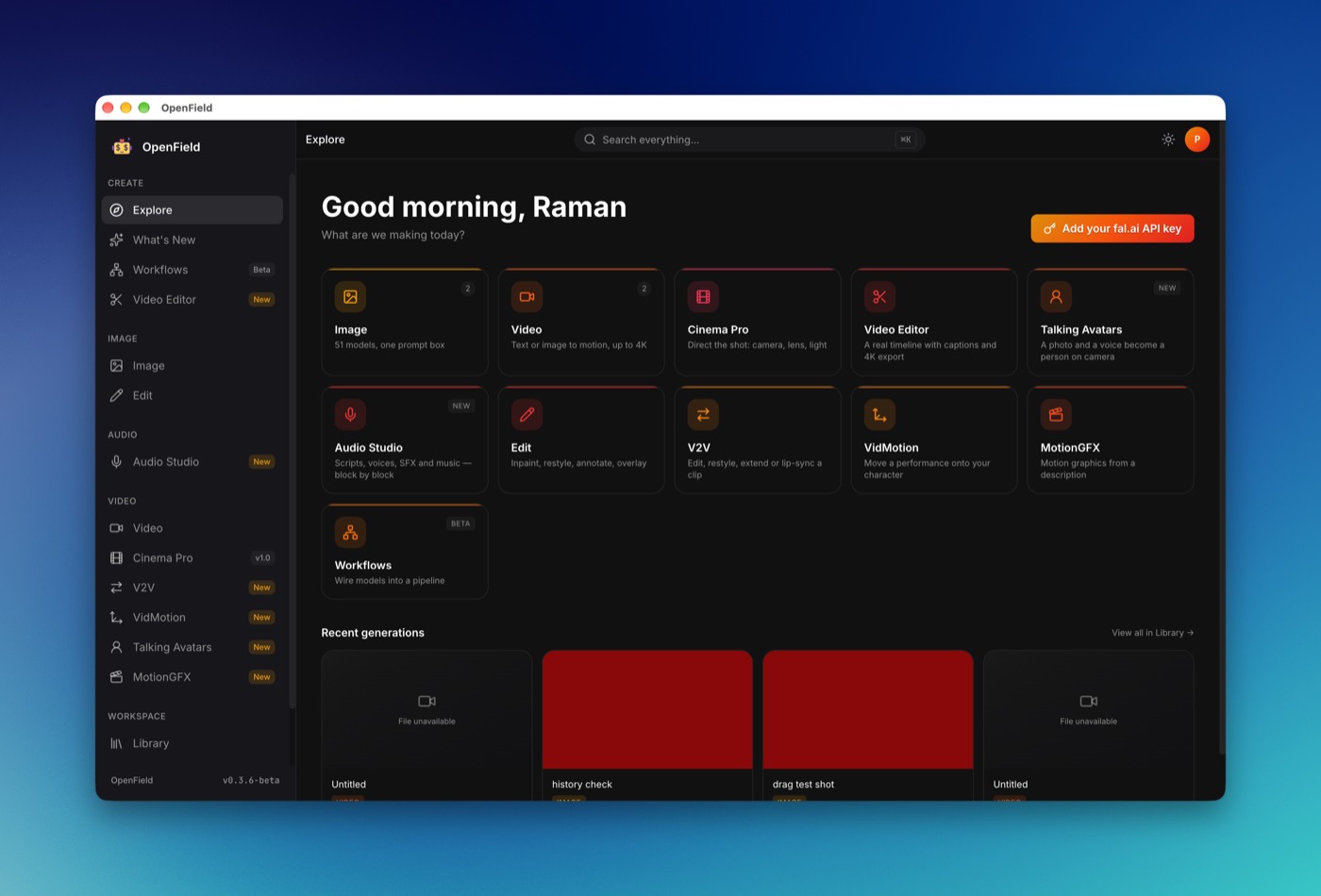Open Video Editor in the sidebar
Screen dimensions: 1321x896
(192, 299)
